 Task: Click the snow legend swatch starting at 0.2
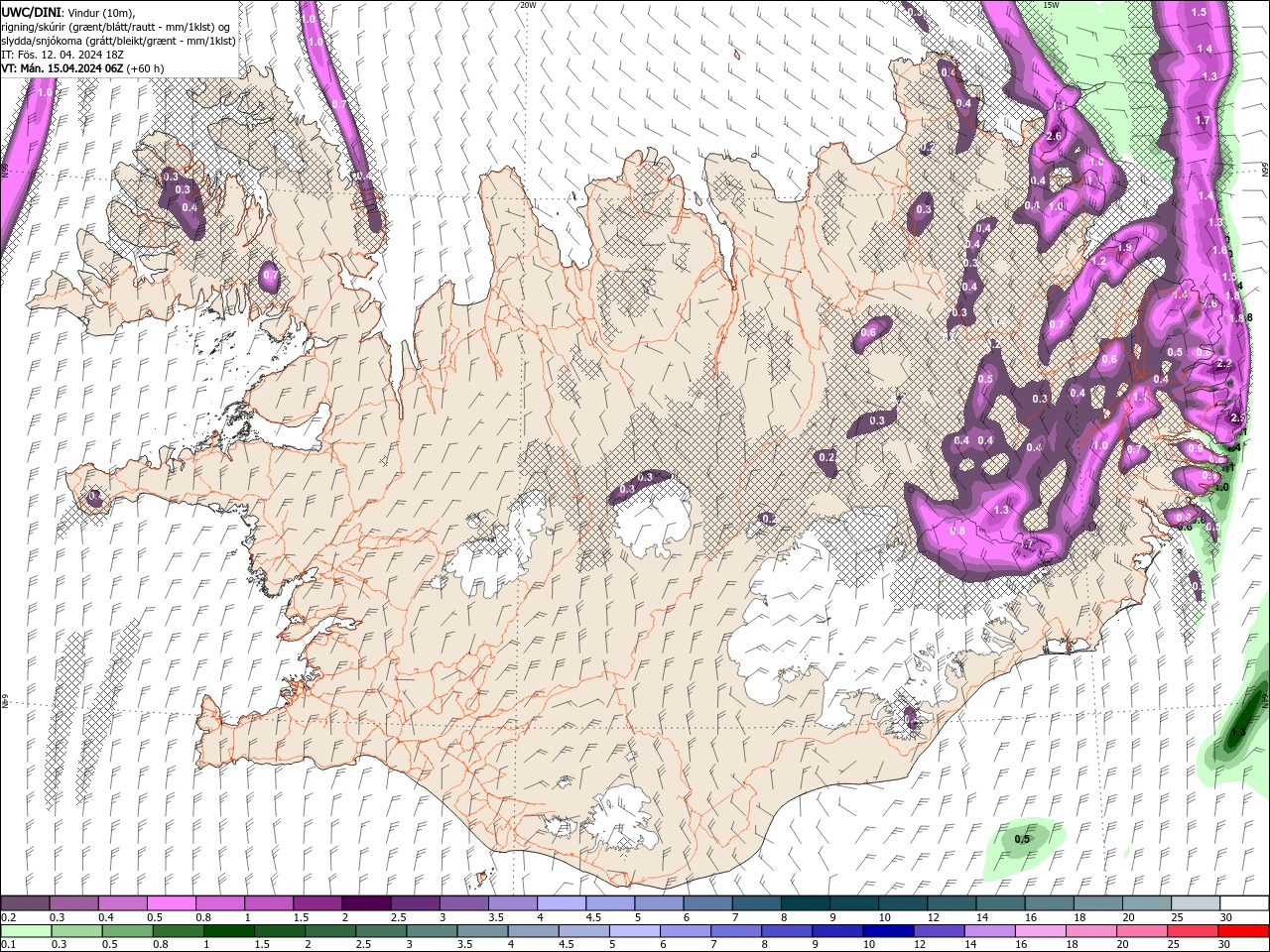coord(25,903)
